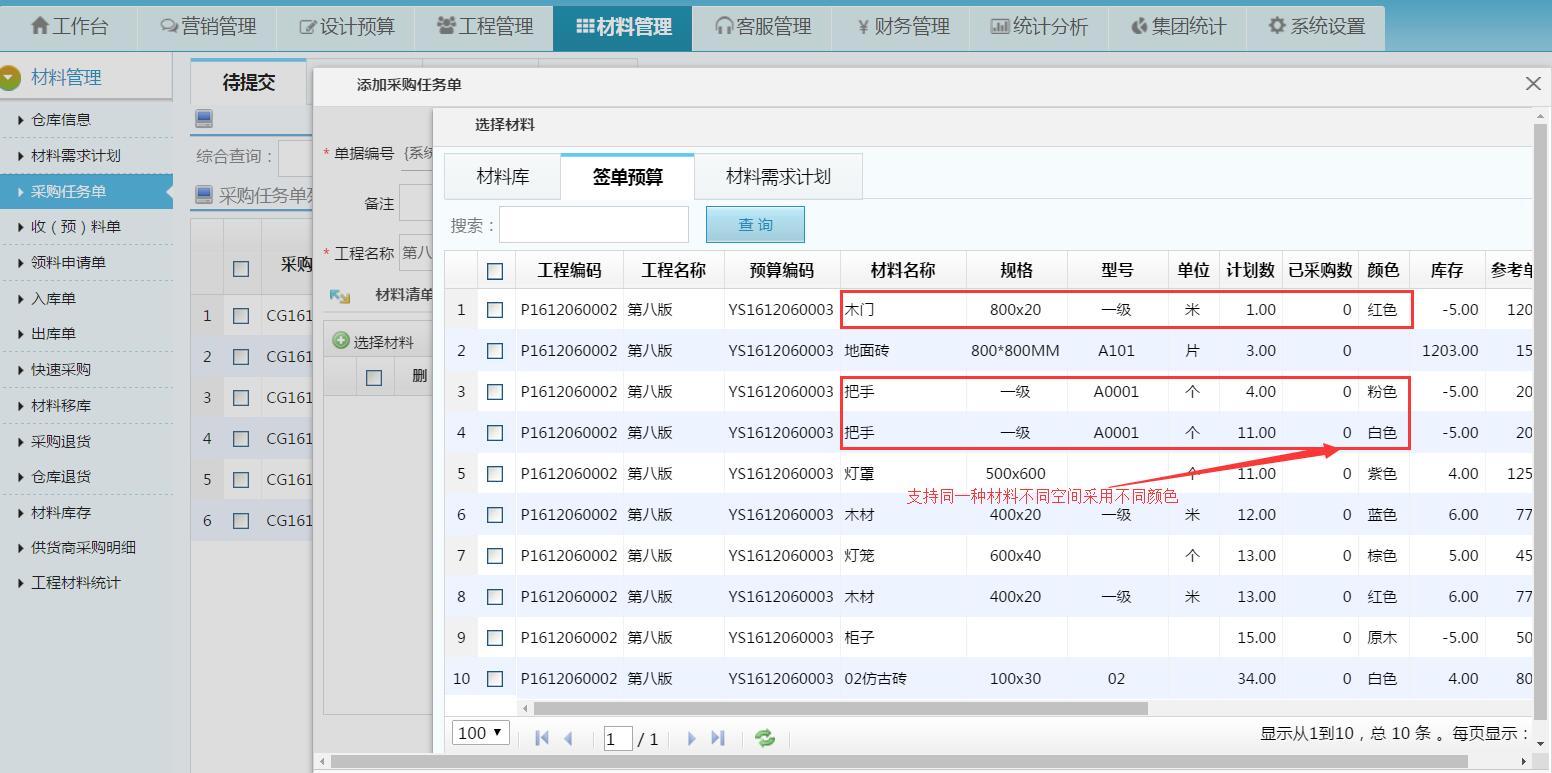
Task: Expand 材料需求计划 in the left sidebar
Action: click(75, 155)
